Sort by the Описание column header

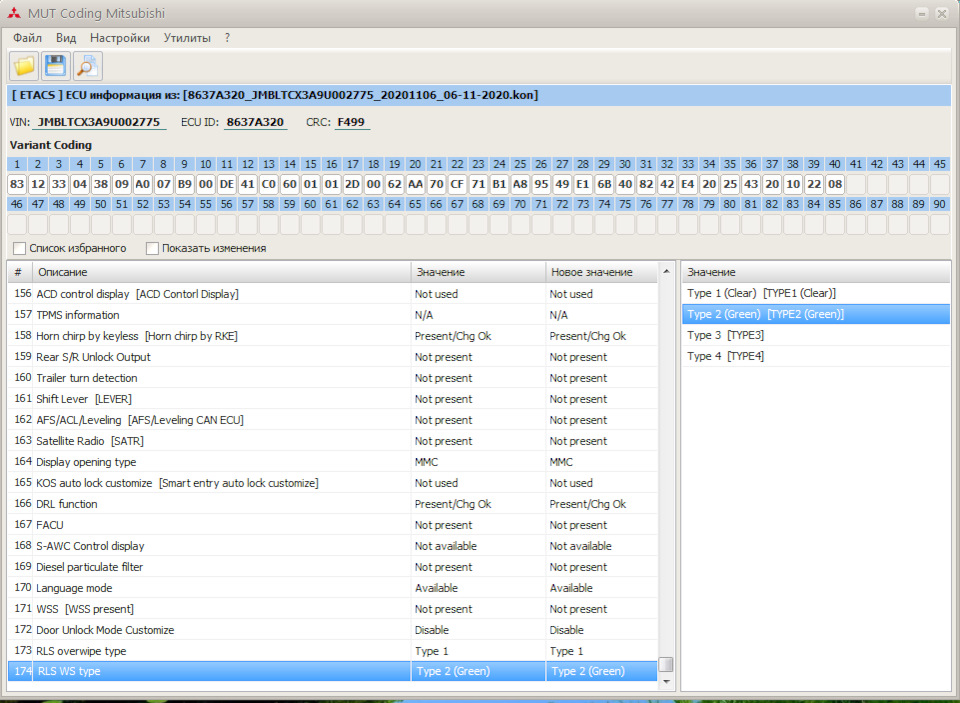point(221,272)
